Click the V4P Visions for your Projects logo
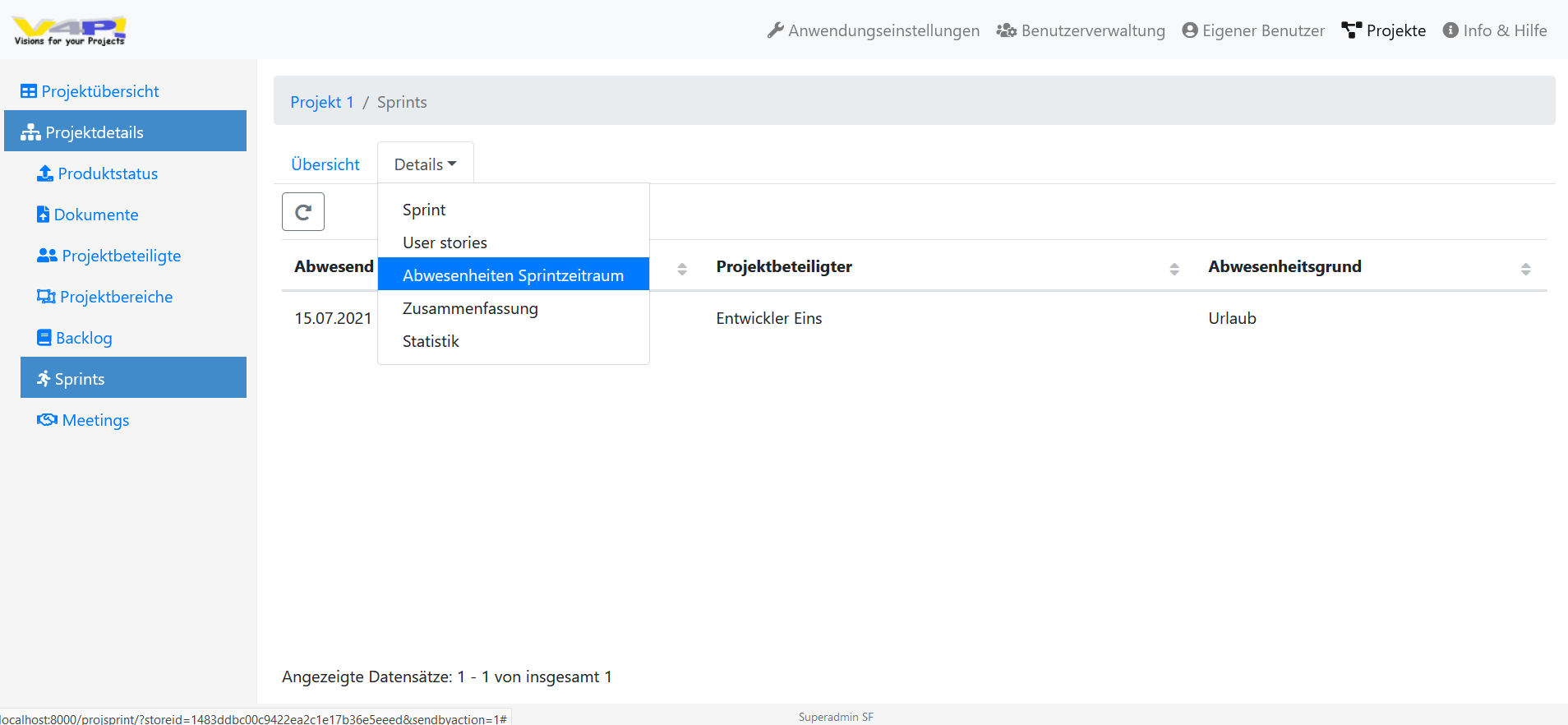 [69, 30]
